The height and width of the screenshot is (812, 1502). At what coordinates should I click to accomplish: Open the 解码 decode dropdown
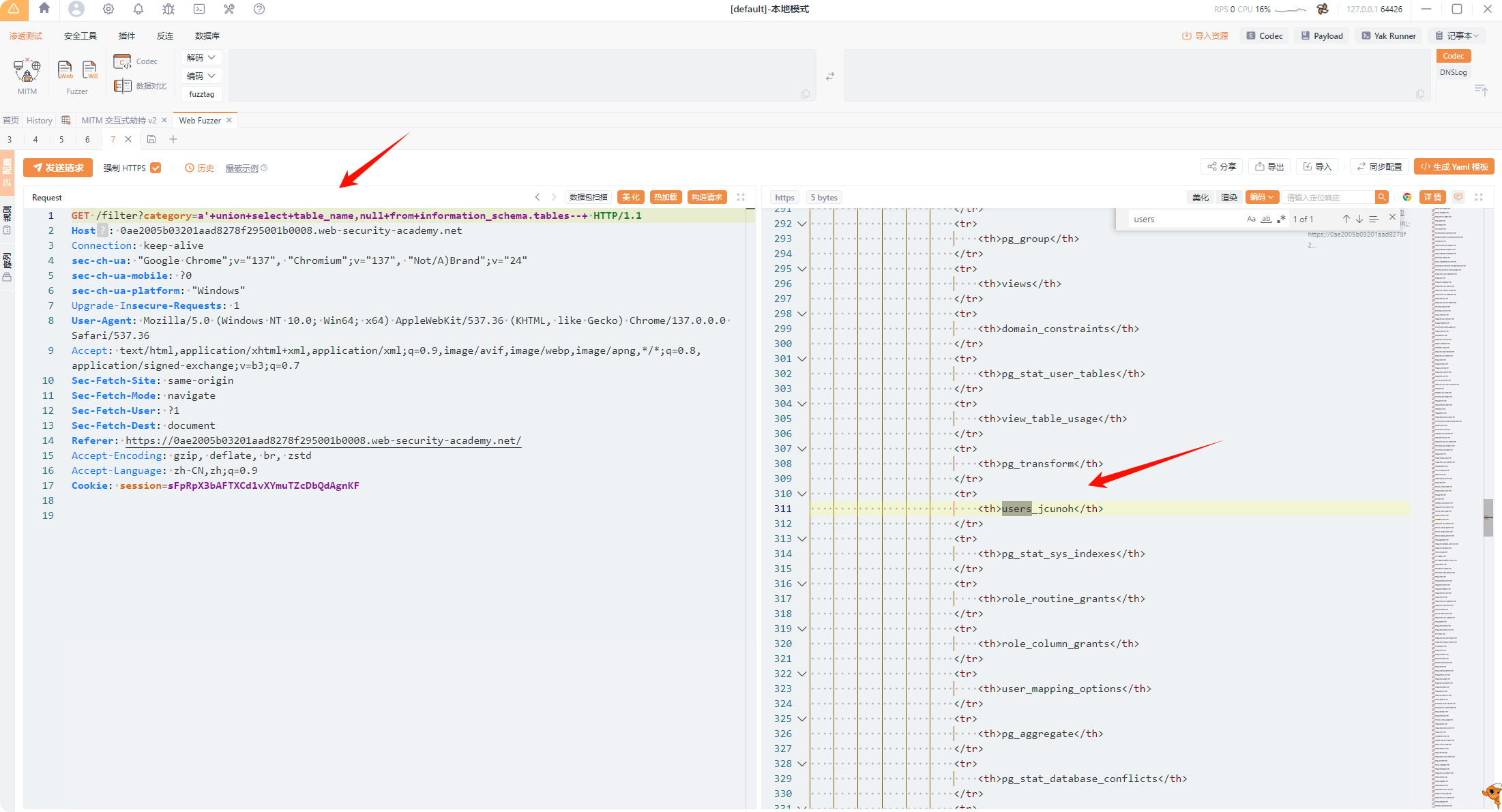201,57
